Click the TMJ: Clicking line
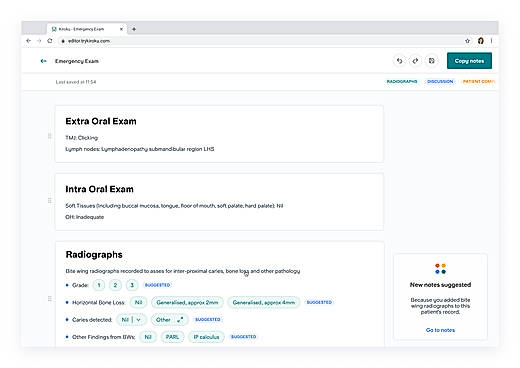Image resolution: width=520 pixels, height=368 pixels. tap(82, 138)
